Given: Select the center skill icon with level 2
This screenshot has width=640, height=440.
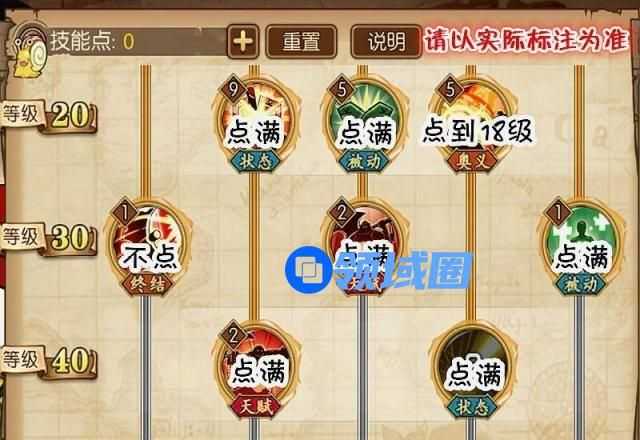Looking at the screenshot, I should click(x=363, y=246).
